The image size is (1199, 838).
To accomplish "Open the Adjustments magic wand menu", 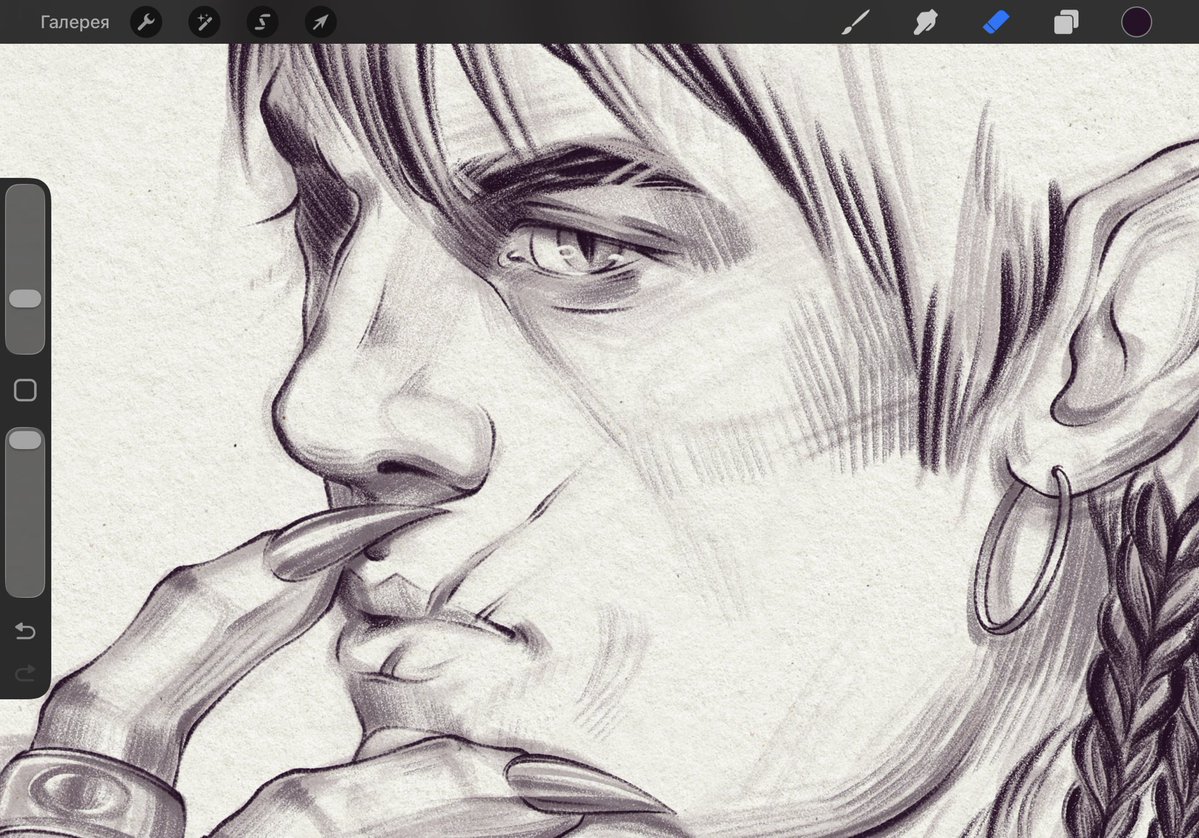I will point(204,22).
